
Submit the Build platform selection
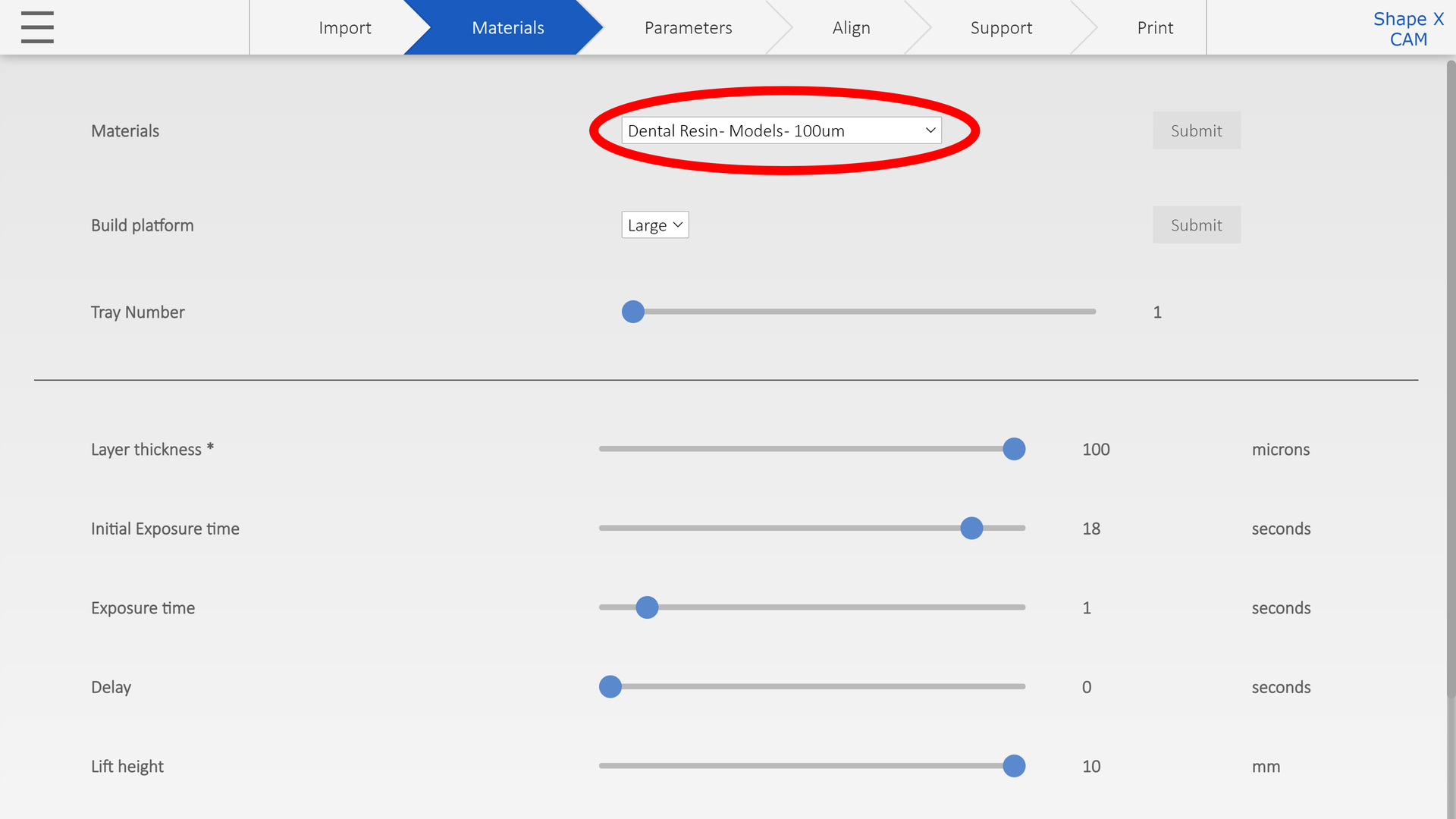click(x=1196, y=225)
